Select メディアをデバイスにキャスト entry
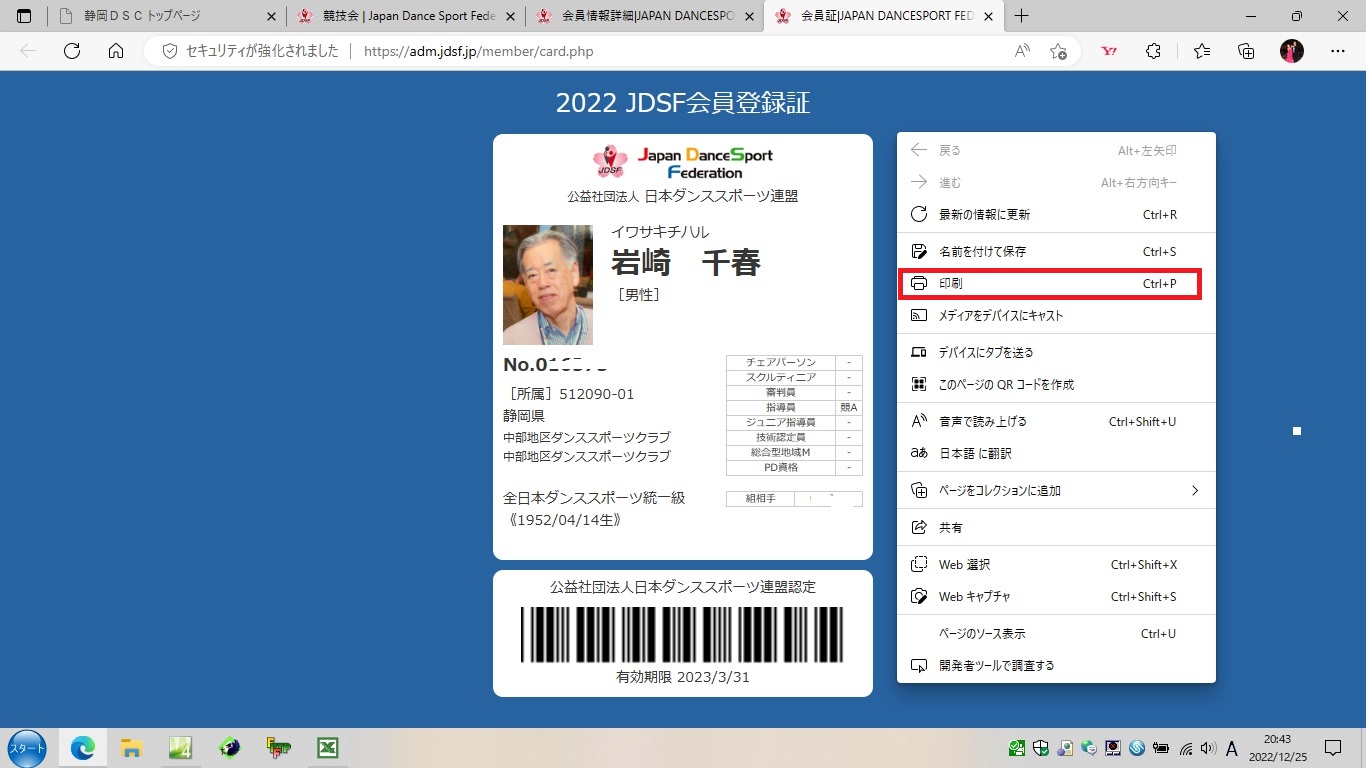The image size is (1366, 768). (x=1056, y=315)
